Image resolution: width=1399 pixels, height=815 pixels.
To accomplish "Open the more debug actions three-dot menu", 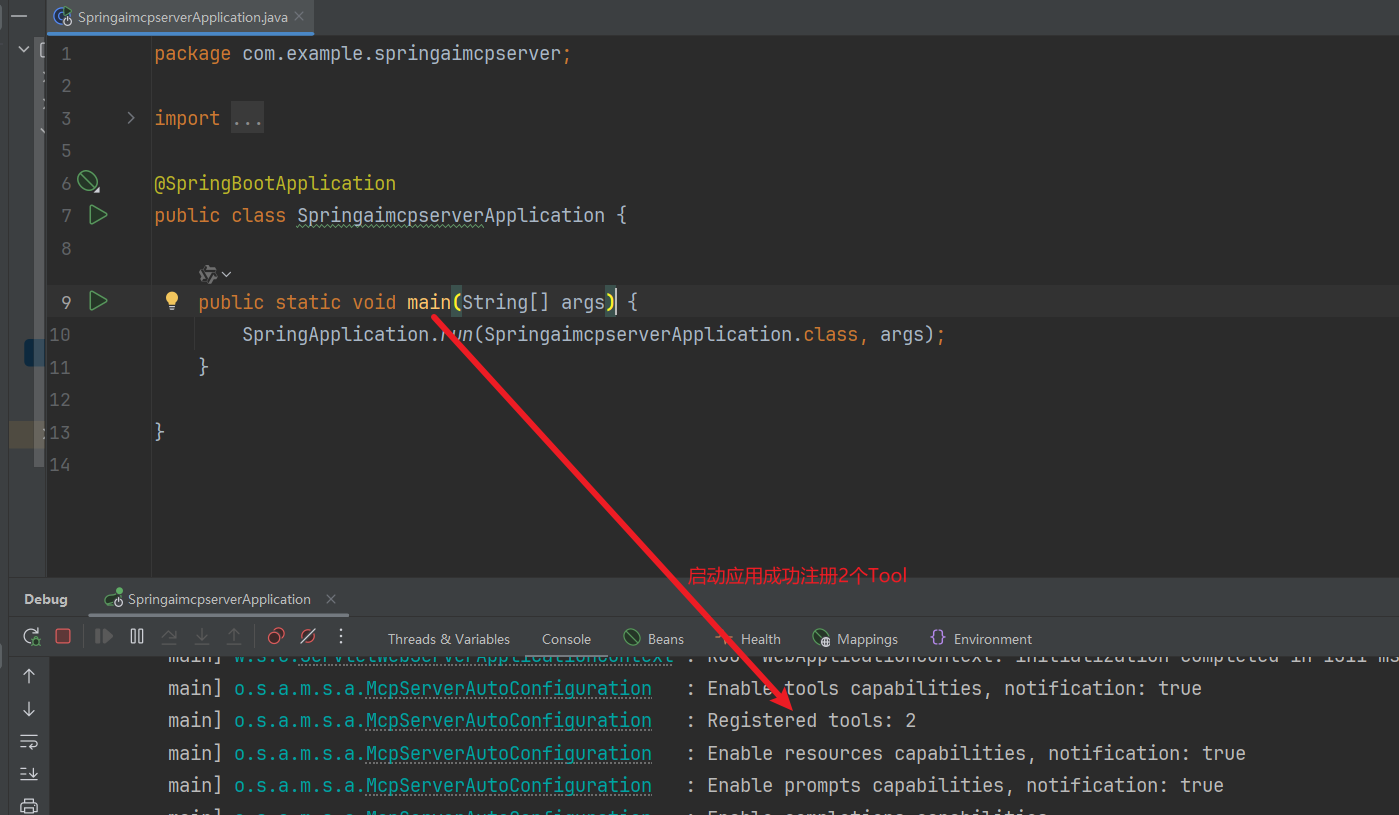I will click(341, 637).
